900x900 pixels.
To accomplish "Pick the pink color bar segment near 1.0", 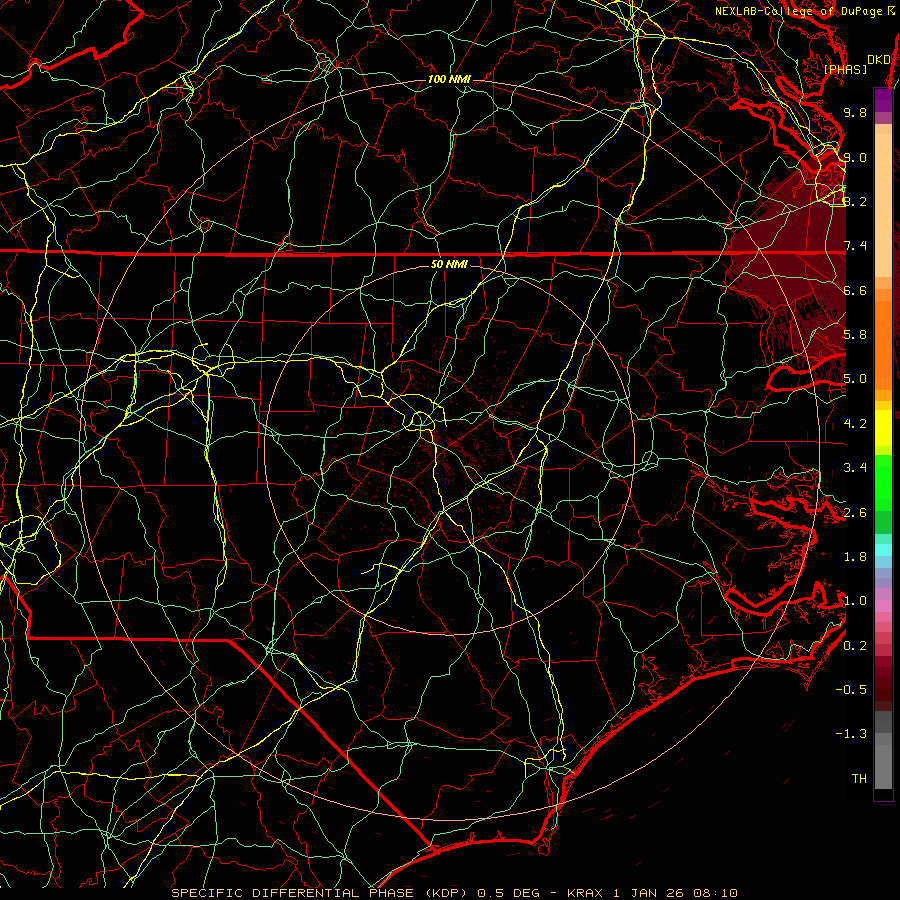I will 883,606.
